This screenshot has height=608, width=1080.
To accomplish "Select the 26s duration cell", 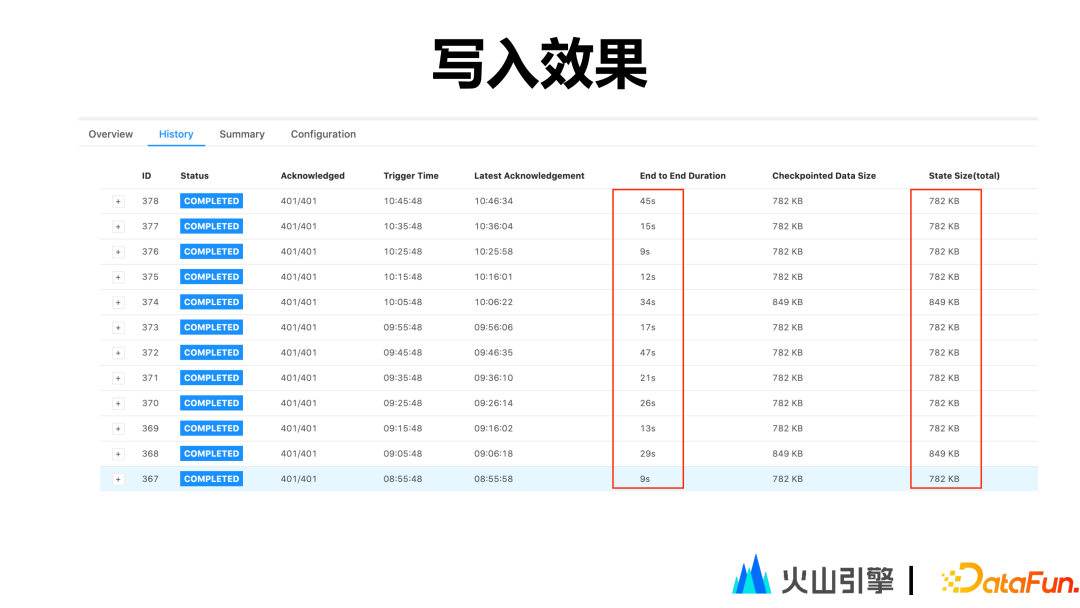I will pyautogui.click(x=647, y=403).
